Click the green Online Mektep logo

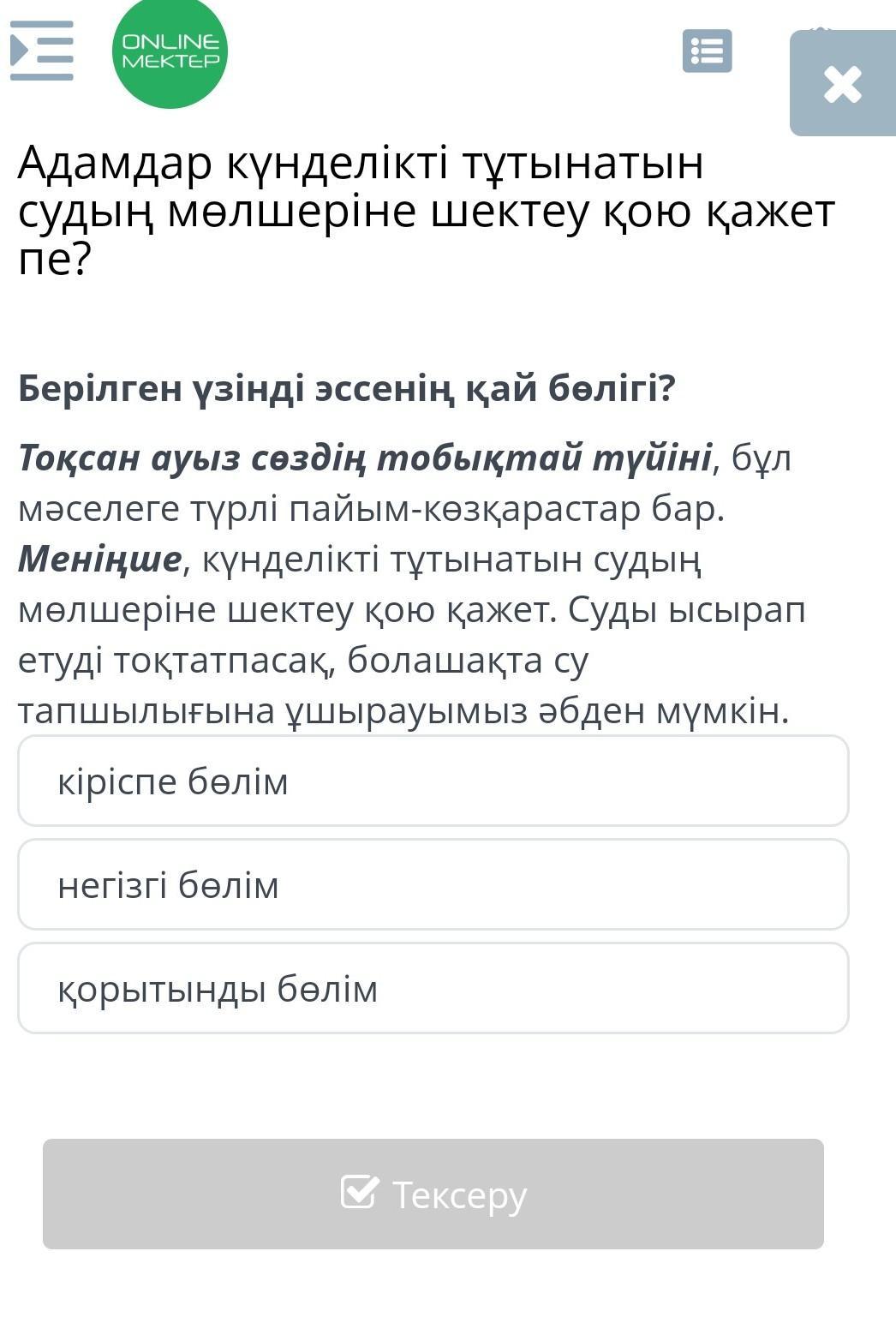coord(170,52)
